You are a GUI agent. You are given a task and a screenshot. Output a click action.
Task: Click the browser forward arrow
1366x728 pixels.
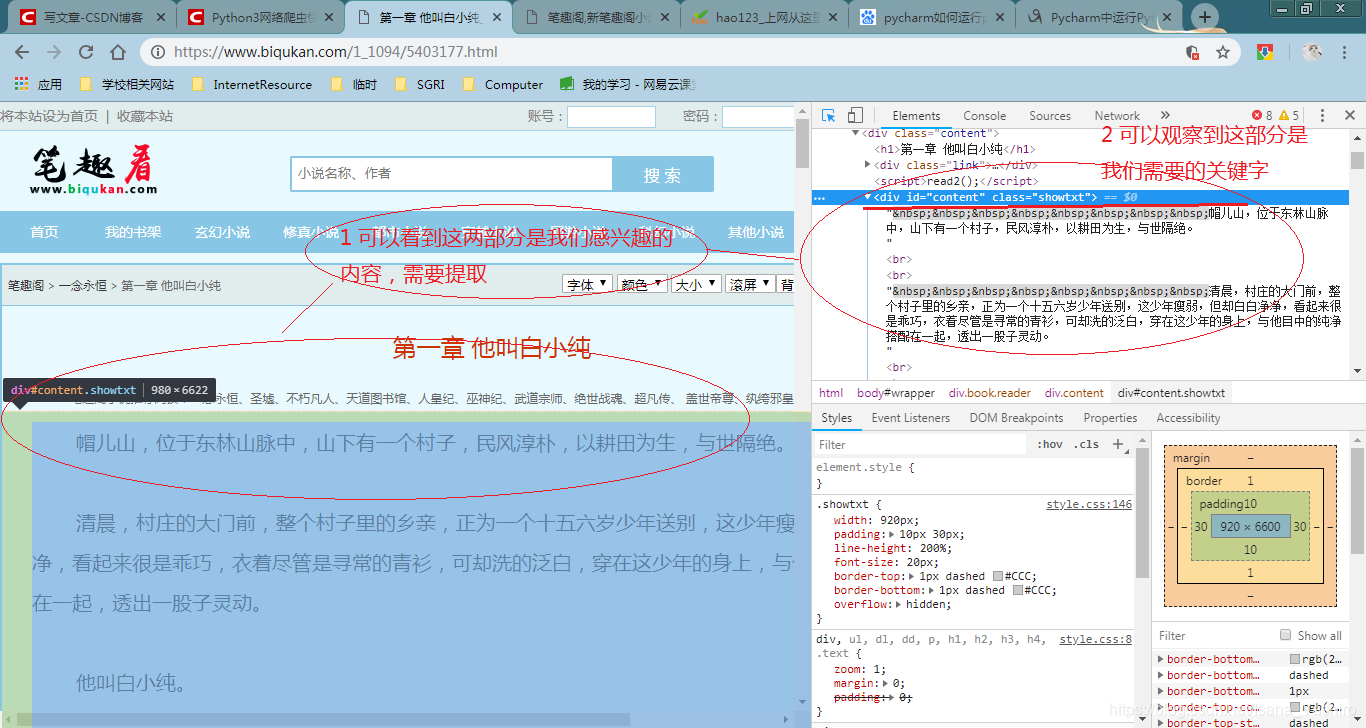(54, 52)
